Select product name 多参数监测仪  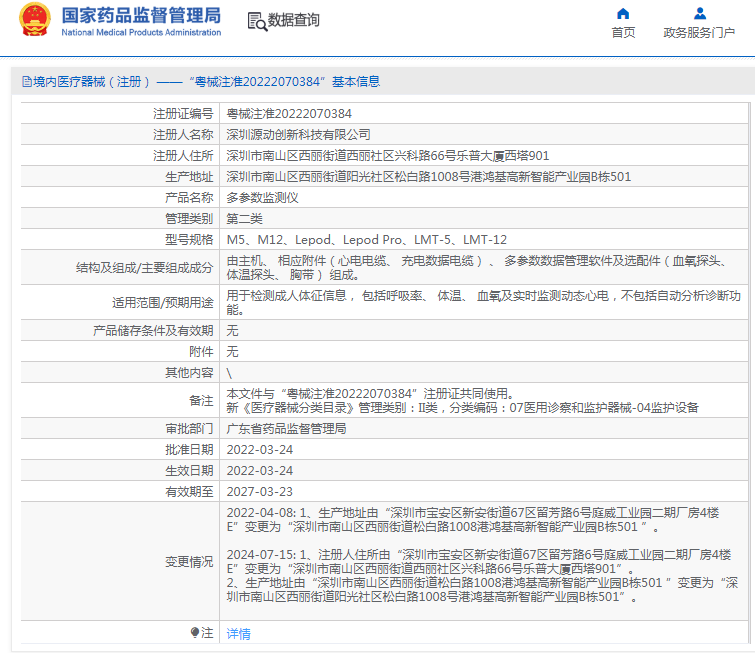tap(262, 198)
